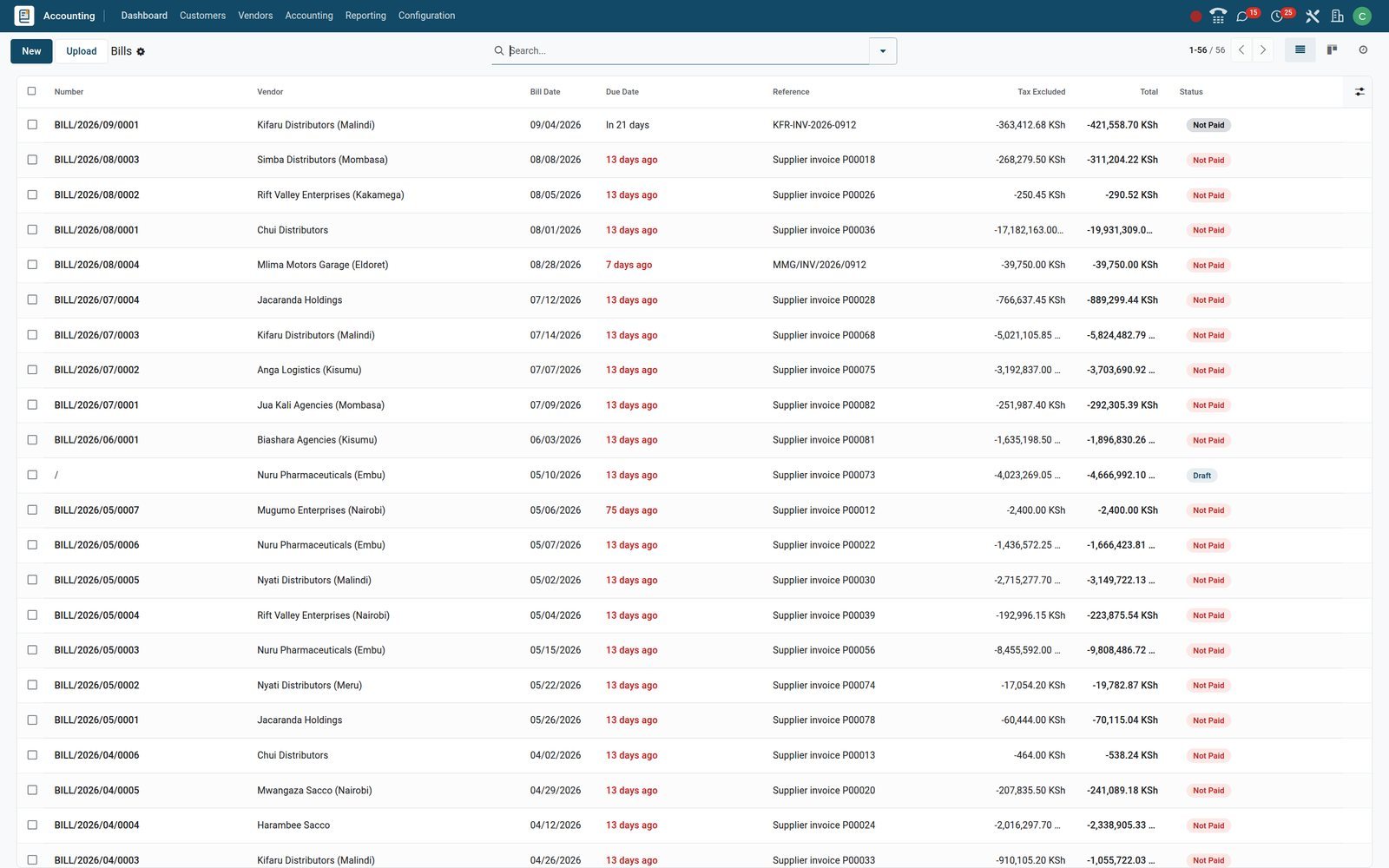Select bill BILL/2026/09/0001 checkbox
The image size is (1389, 868).
click(32, 125)
